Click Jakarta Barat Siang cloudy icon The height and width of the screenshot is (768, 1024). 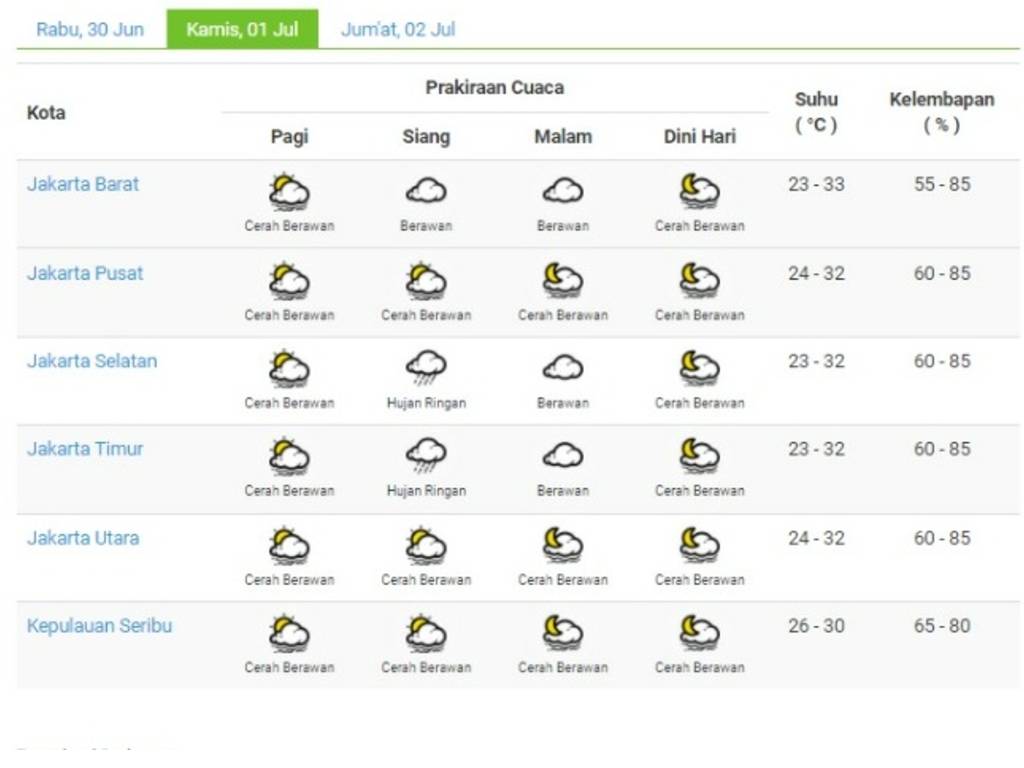click(x=426, y=191)
